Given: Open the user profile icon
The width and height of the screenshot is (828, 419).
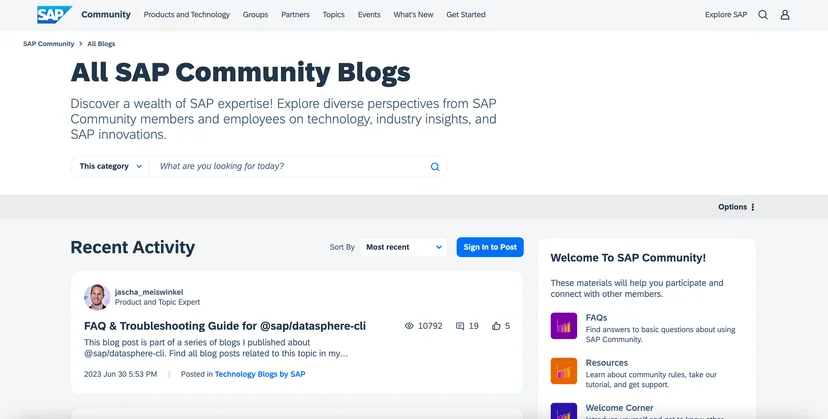Looking at the screenshot, I should tap(785, 15).
